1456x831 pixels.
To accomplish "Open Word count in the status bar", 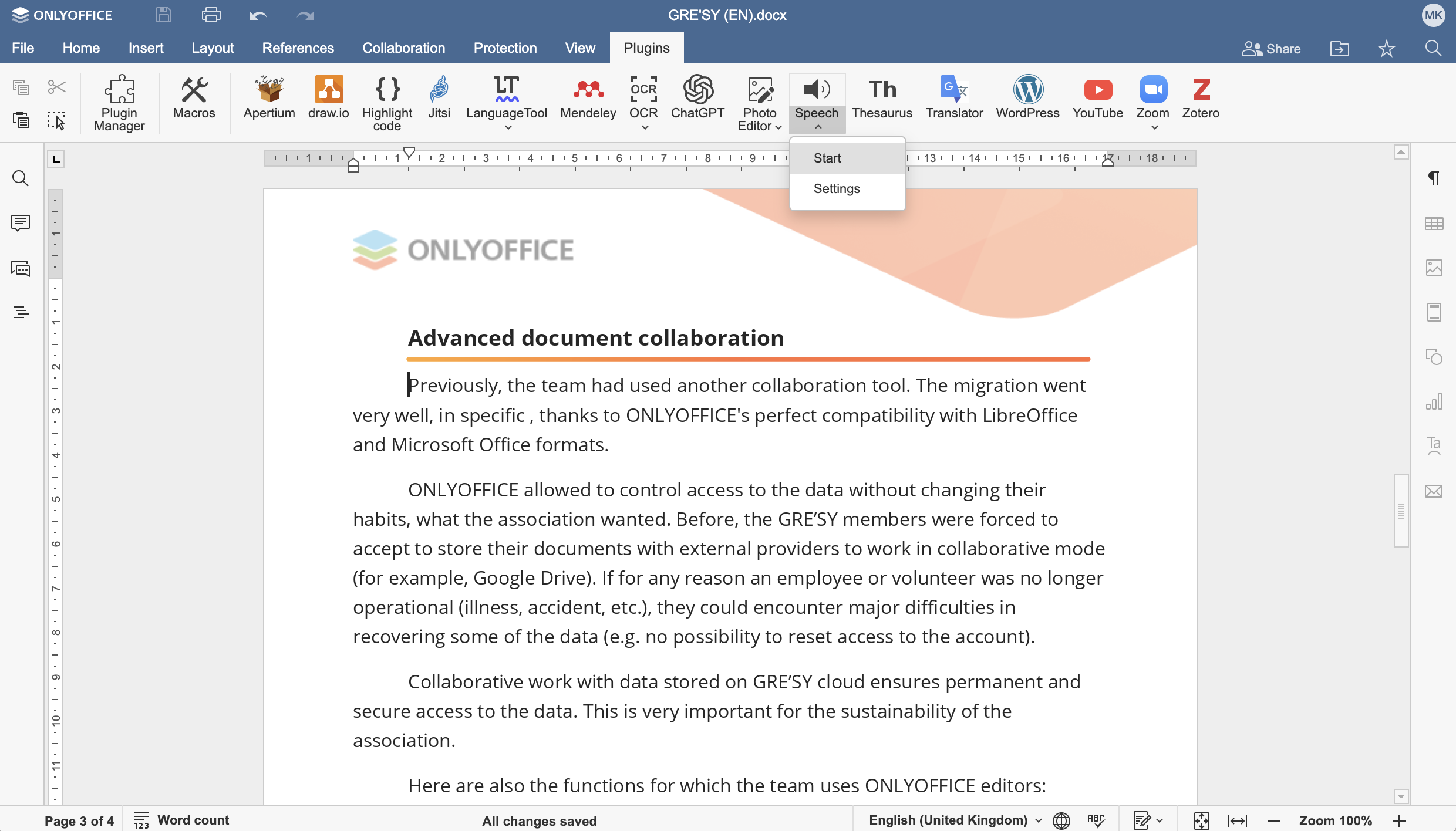I will pos(182,820).
